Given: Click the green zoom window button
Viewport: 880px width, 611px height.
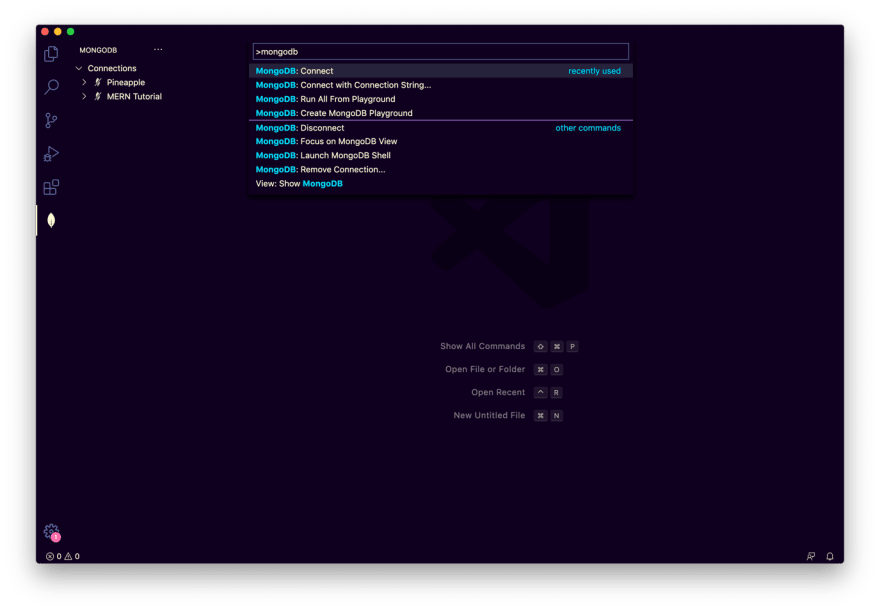Looking at the screenshot, I should [71, 31].
